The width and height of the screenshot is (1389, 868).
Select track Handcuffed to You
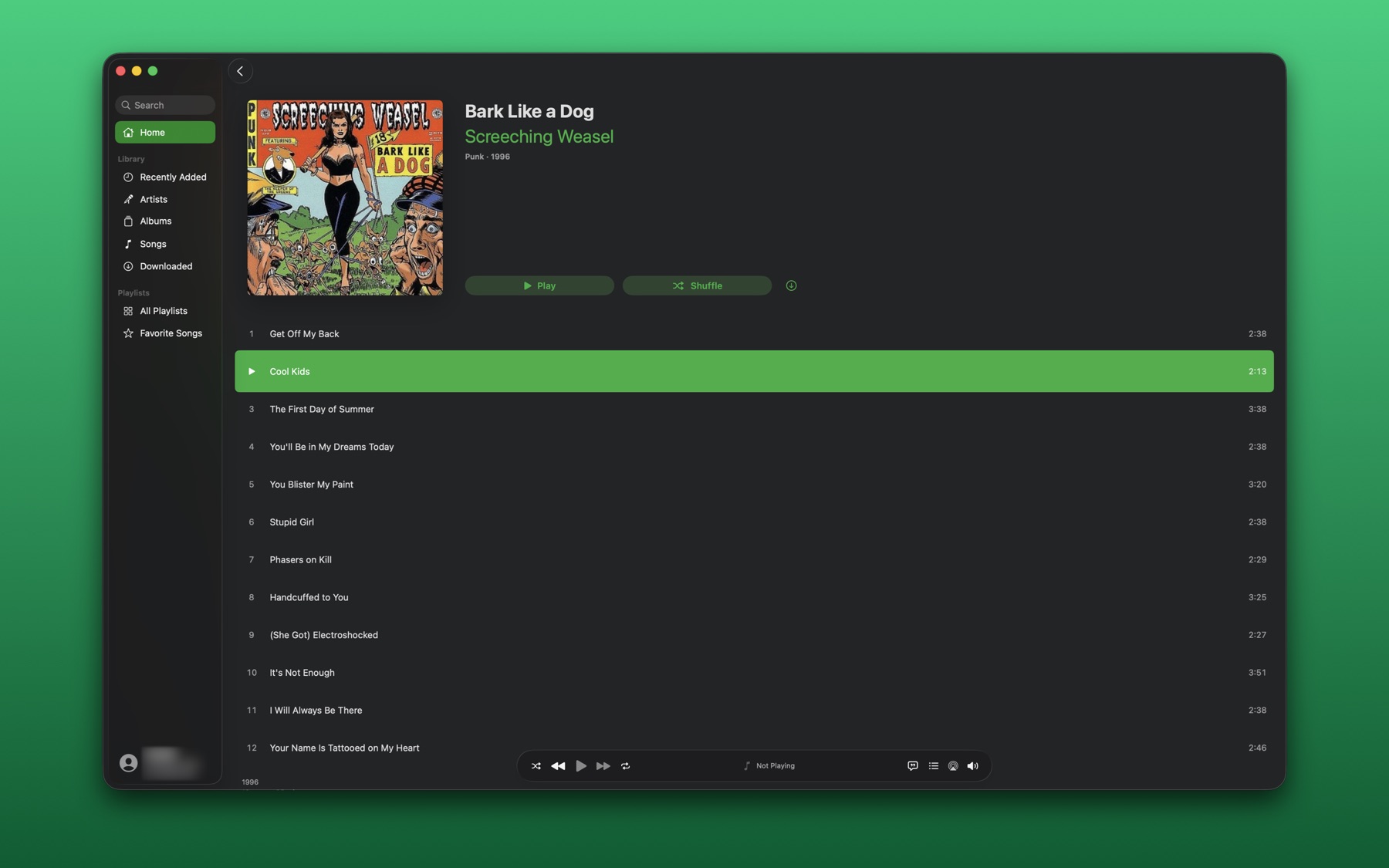coord(754,597)
